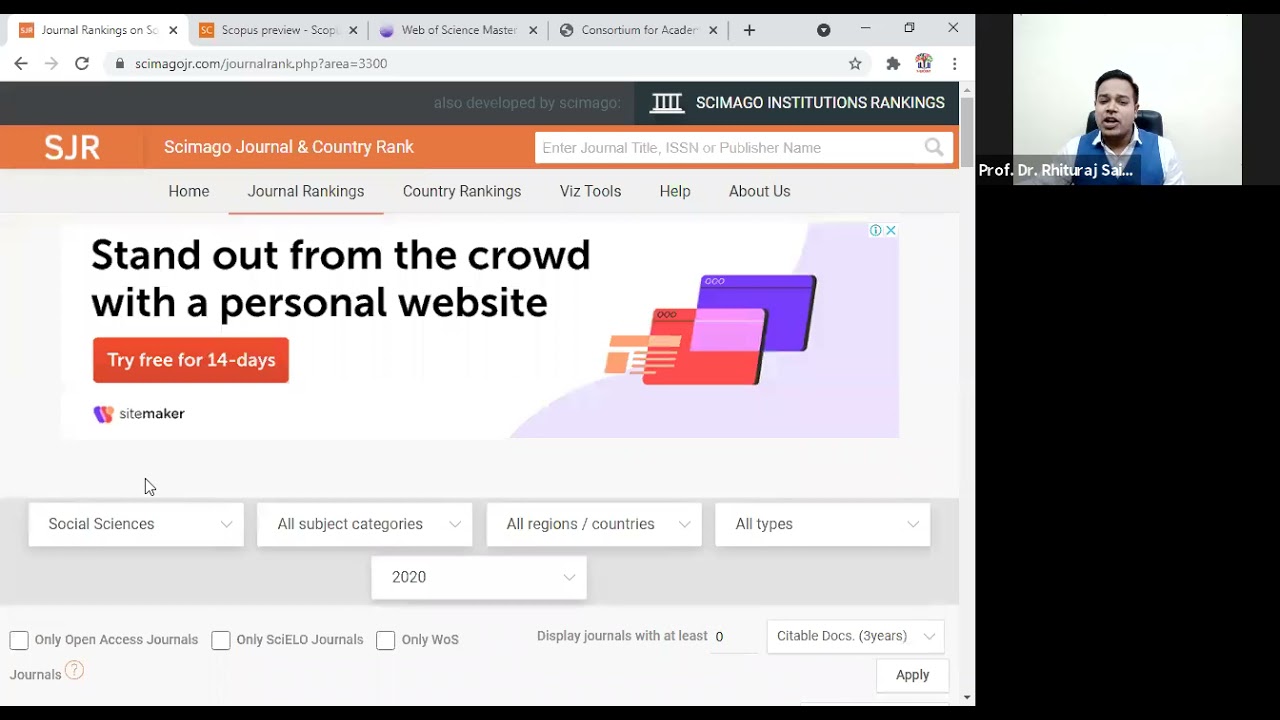Click the browser back arrow
This screenshot has height=720, width=1280.
click(21, 63)
